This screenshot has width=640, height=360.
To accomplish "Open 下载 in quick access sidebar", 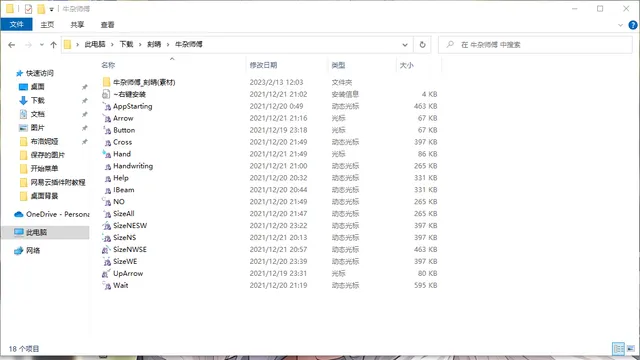I will [38, 100].
